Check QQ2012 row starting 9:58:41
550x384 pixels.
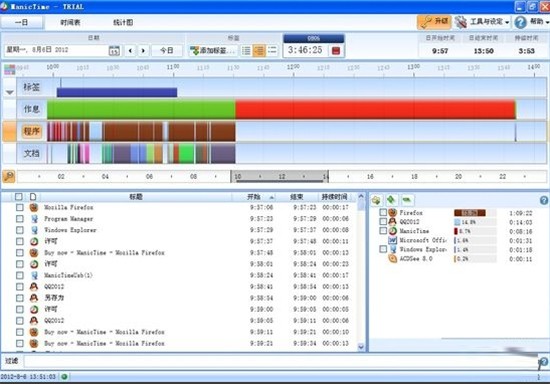click(20, 287)
